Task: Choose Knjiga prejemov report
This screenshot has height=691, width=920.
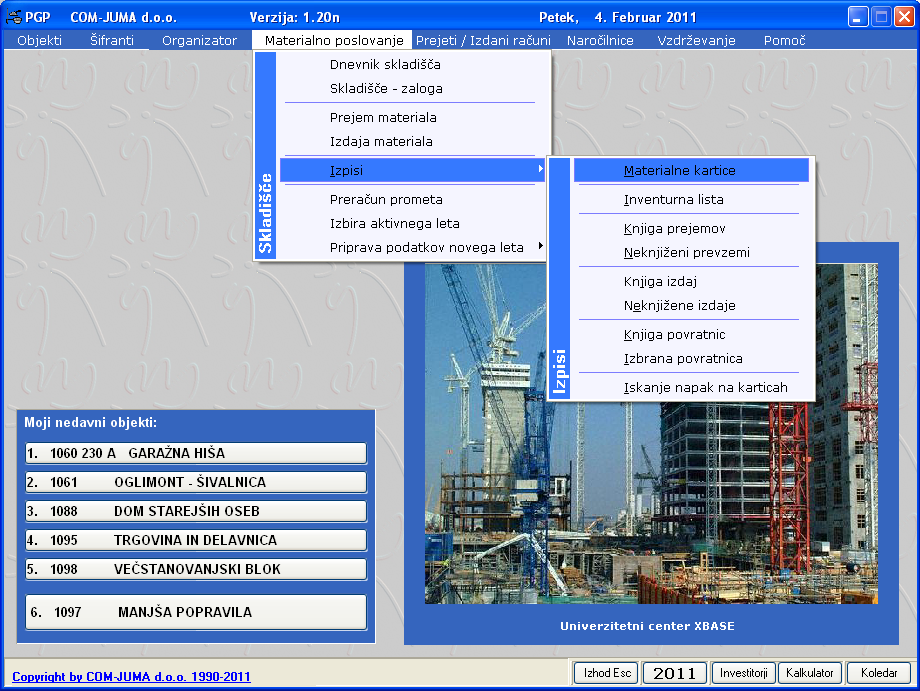Action: pyautogui.click(x=674, y=229)
